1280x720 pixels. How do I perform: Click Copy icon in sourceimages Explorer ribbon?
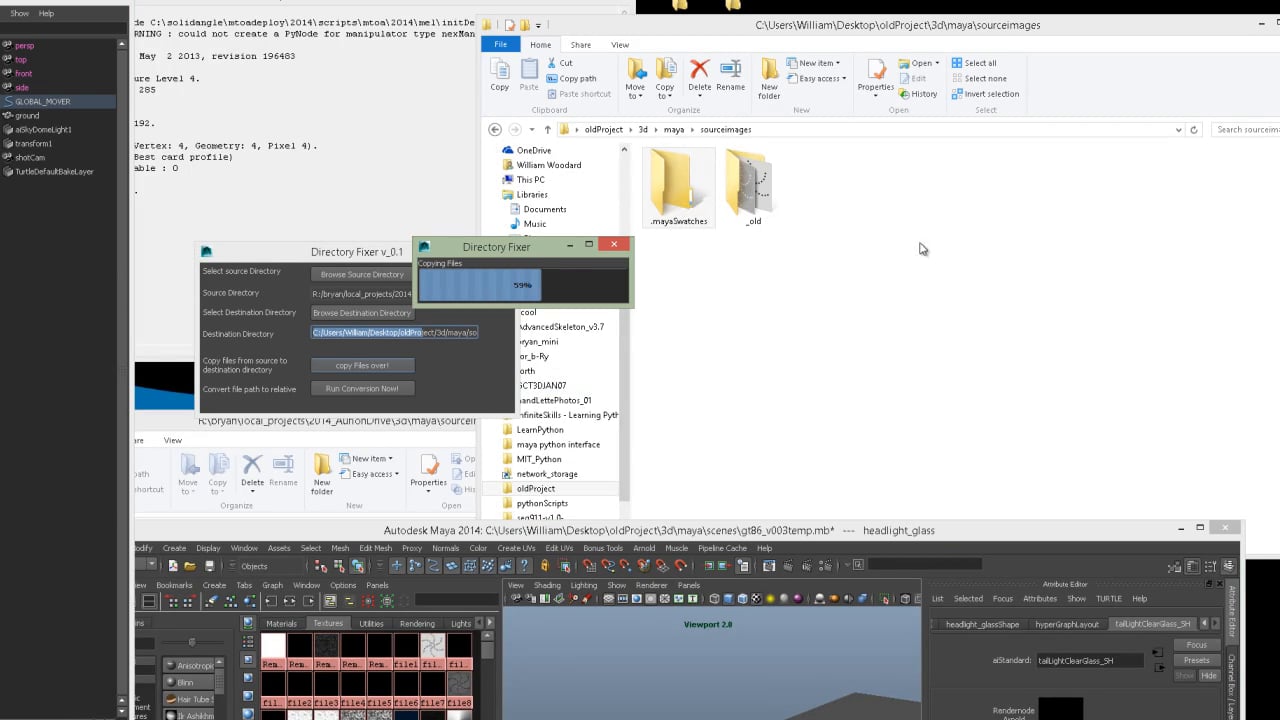click(500, 74)
